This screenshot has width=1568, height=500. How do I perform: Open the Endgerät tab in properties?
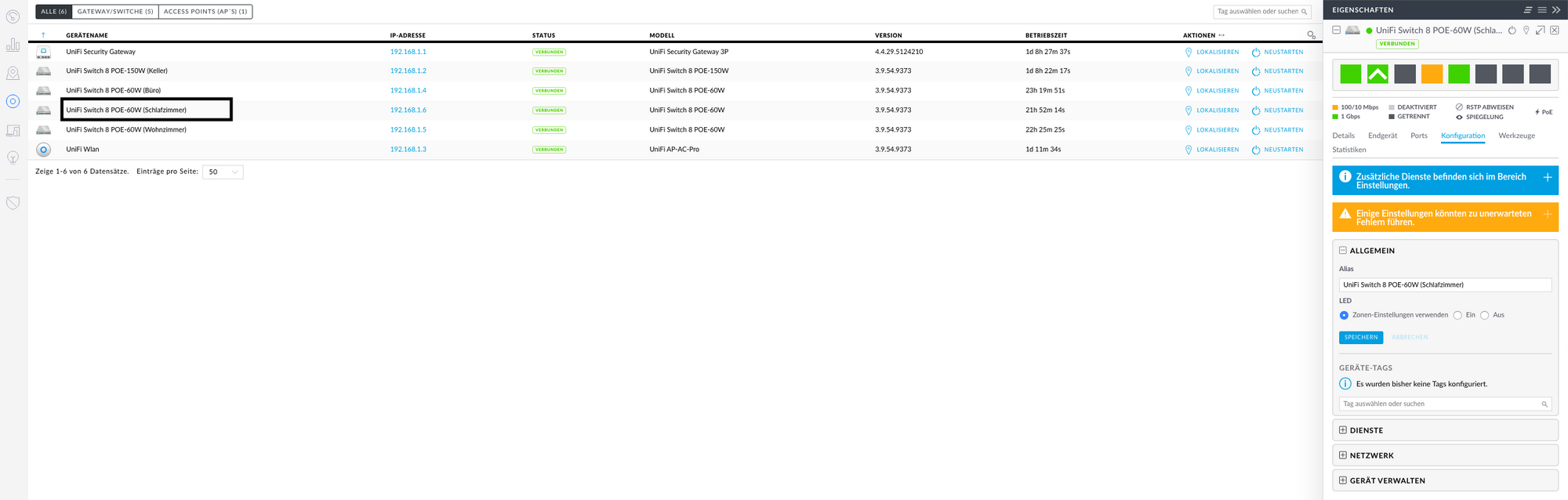click(x=1383, y=136)
